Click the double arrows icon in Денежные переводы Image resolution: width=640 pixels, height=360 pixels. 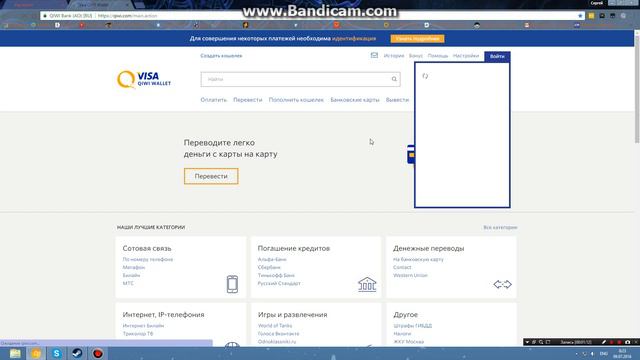(502, 284)
